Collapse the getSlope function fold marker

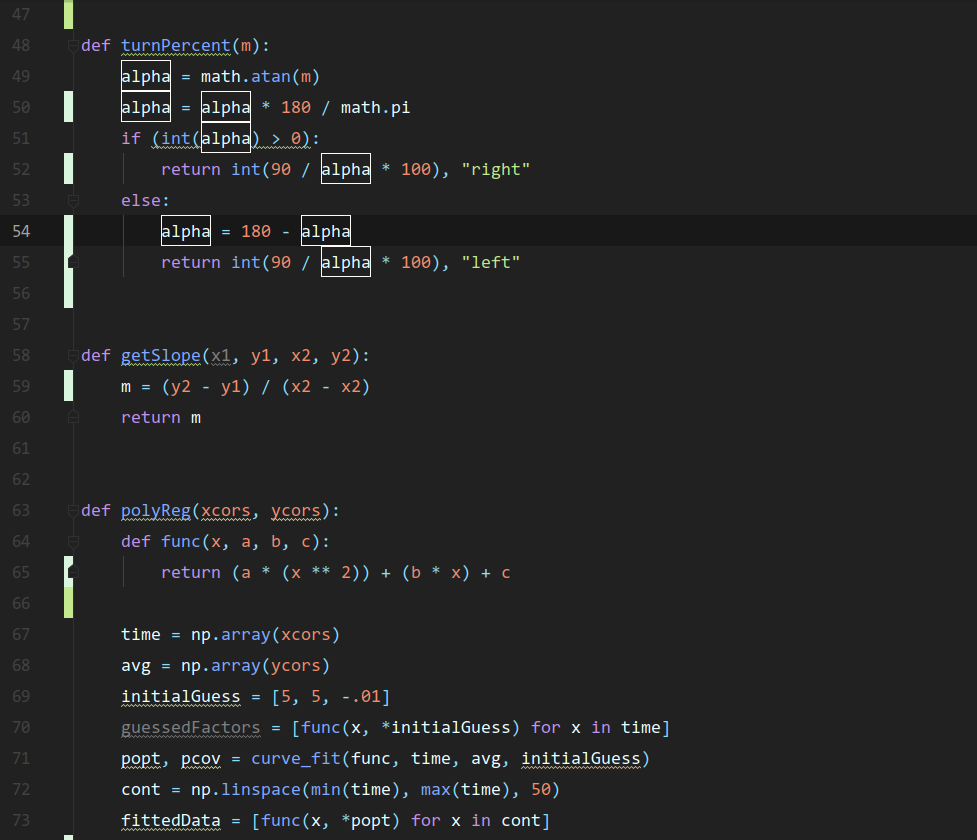tap(71, 355)
